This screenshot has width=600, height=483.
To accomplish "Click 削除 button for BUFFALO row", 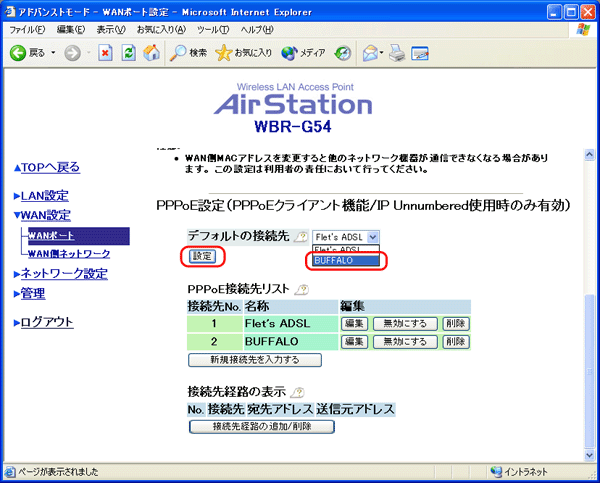I will click(456, 342).
